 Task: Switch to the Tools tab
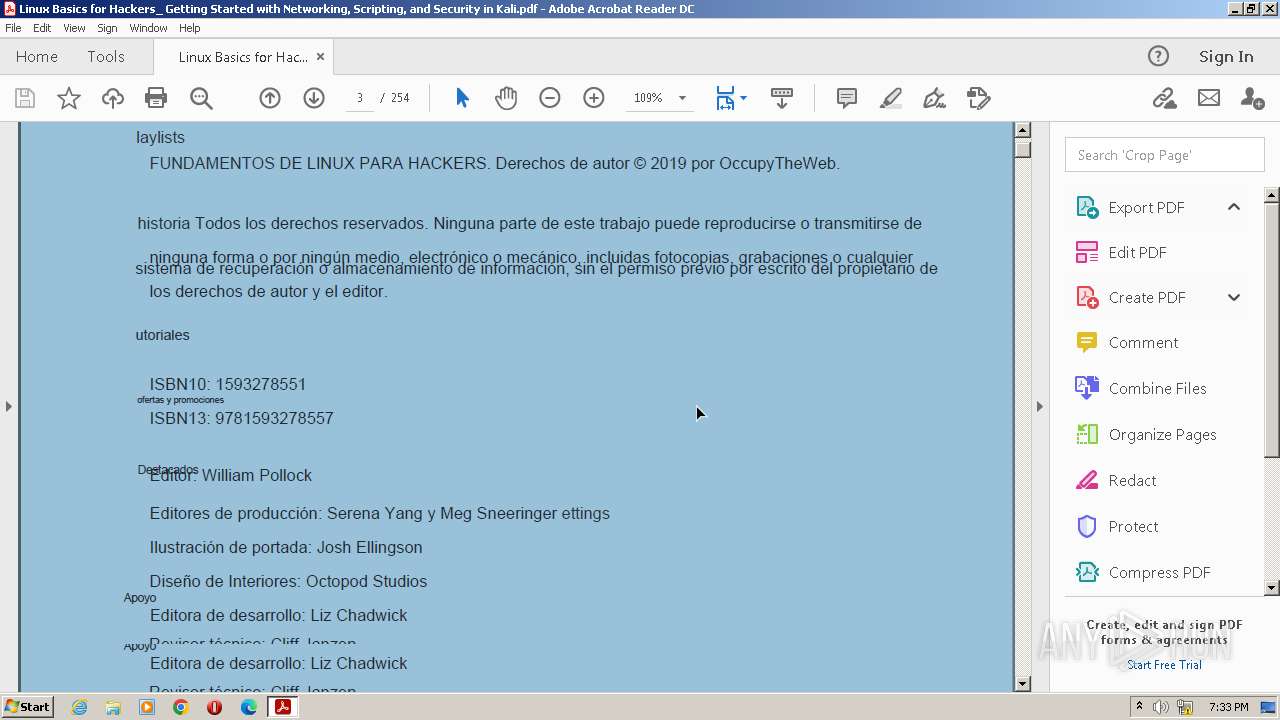tap(105, 57)
